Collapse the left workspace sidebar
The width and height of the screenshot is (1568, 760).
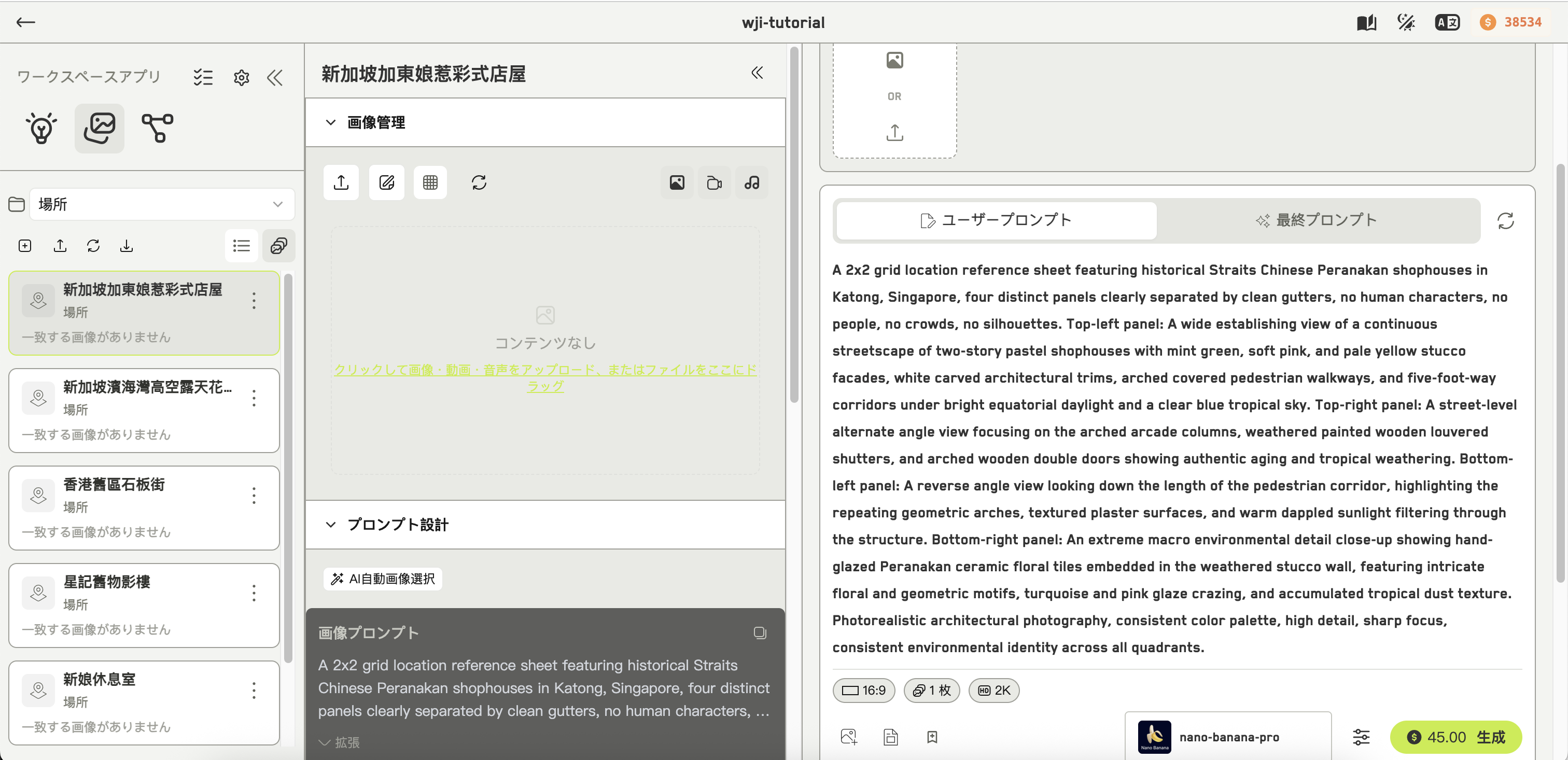tap(275, 77)
